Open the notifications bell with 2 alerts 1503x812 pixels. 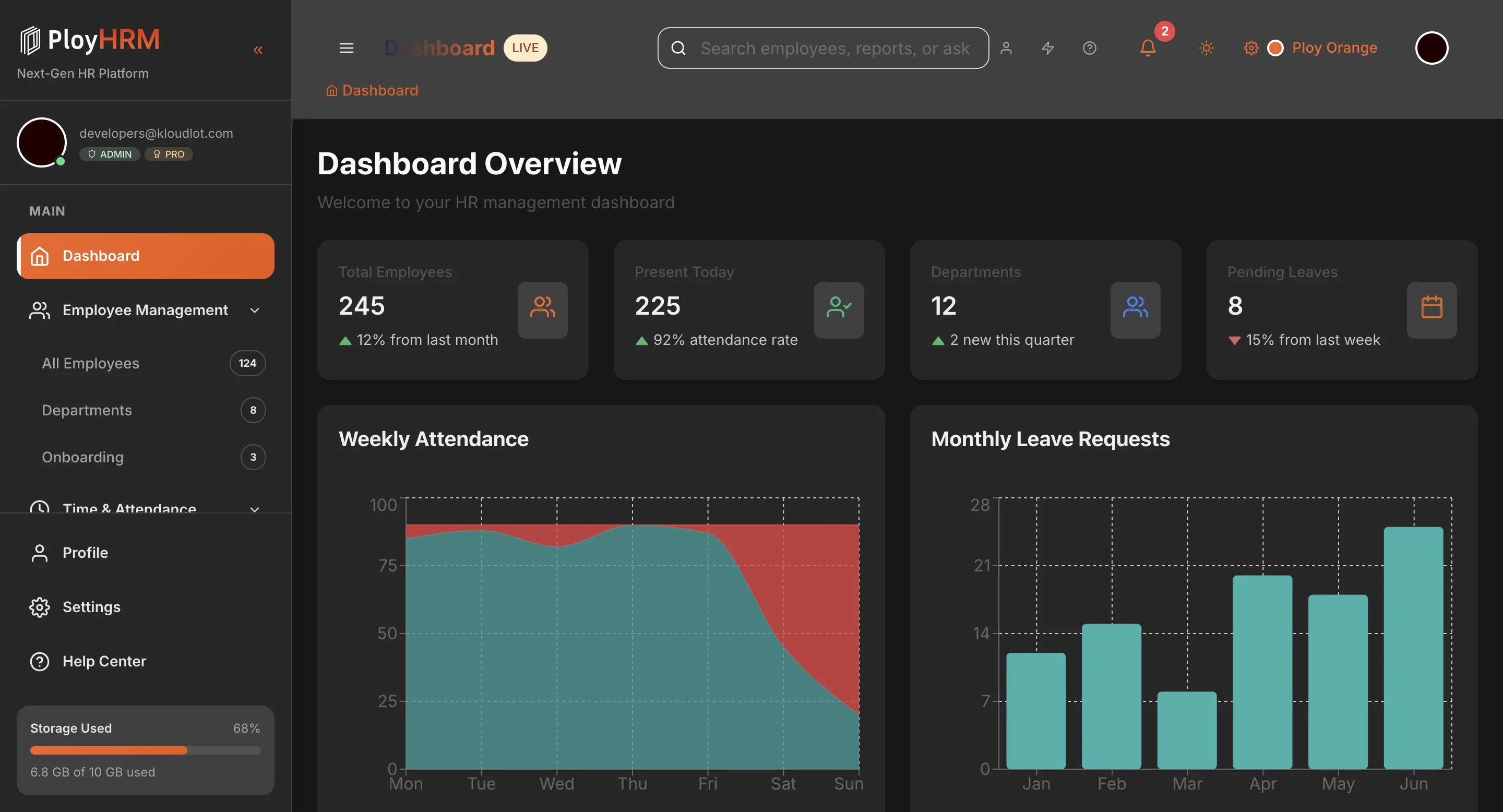coord(1147,48)
